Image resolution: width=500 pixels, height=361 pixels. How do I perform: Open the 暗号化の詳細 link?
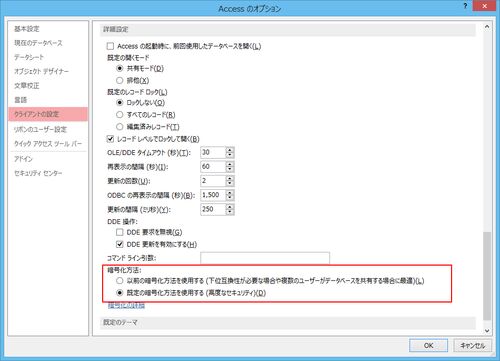coord(126,305)
